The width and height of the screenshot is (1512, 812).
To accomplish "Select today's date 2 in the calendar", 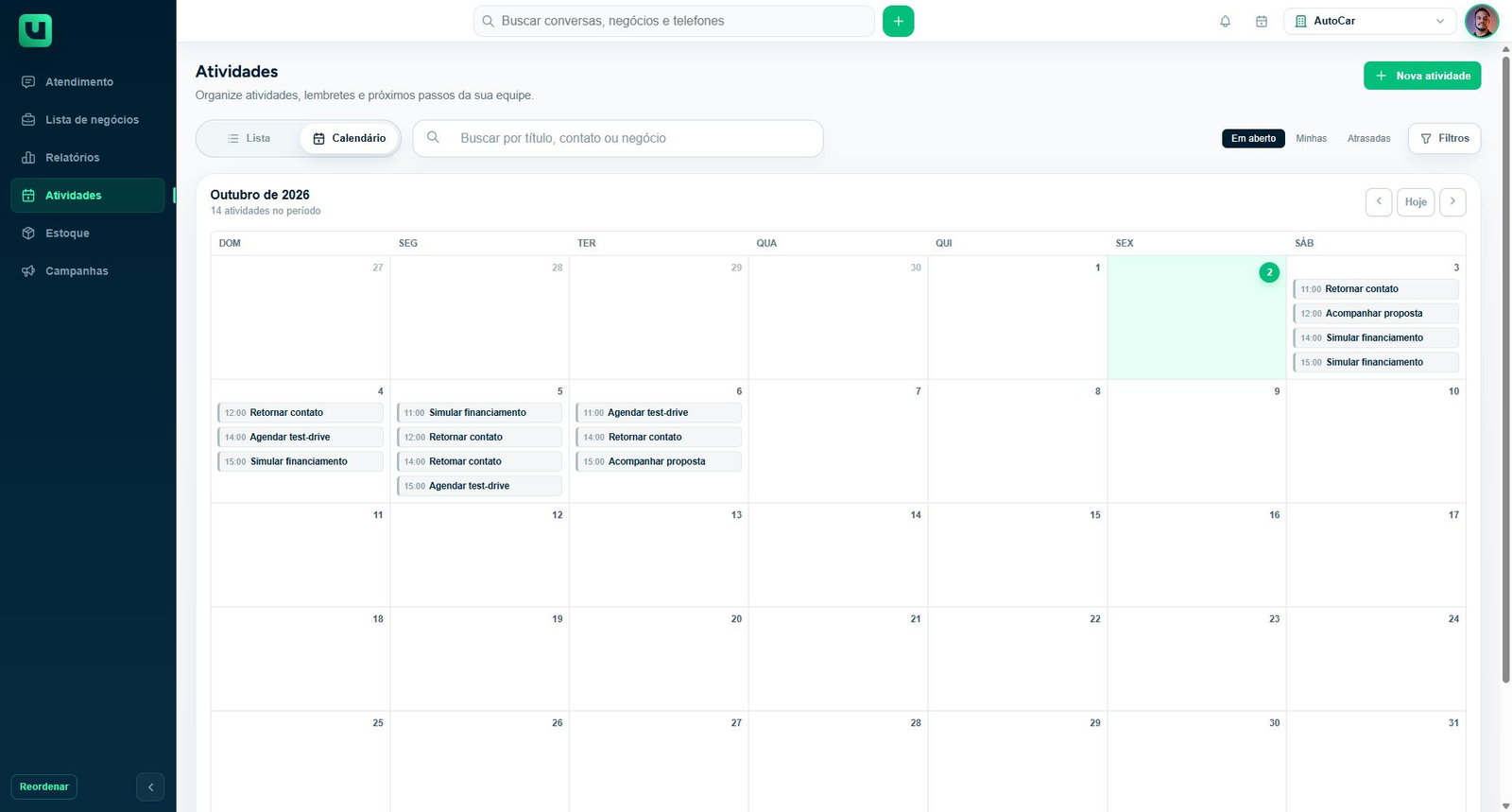I will (1269, 272).
